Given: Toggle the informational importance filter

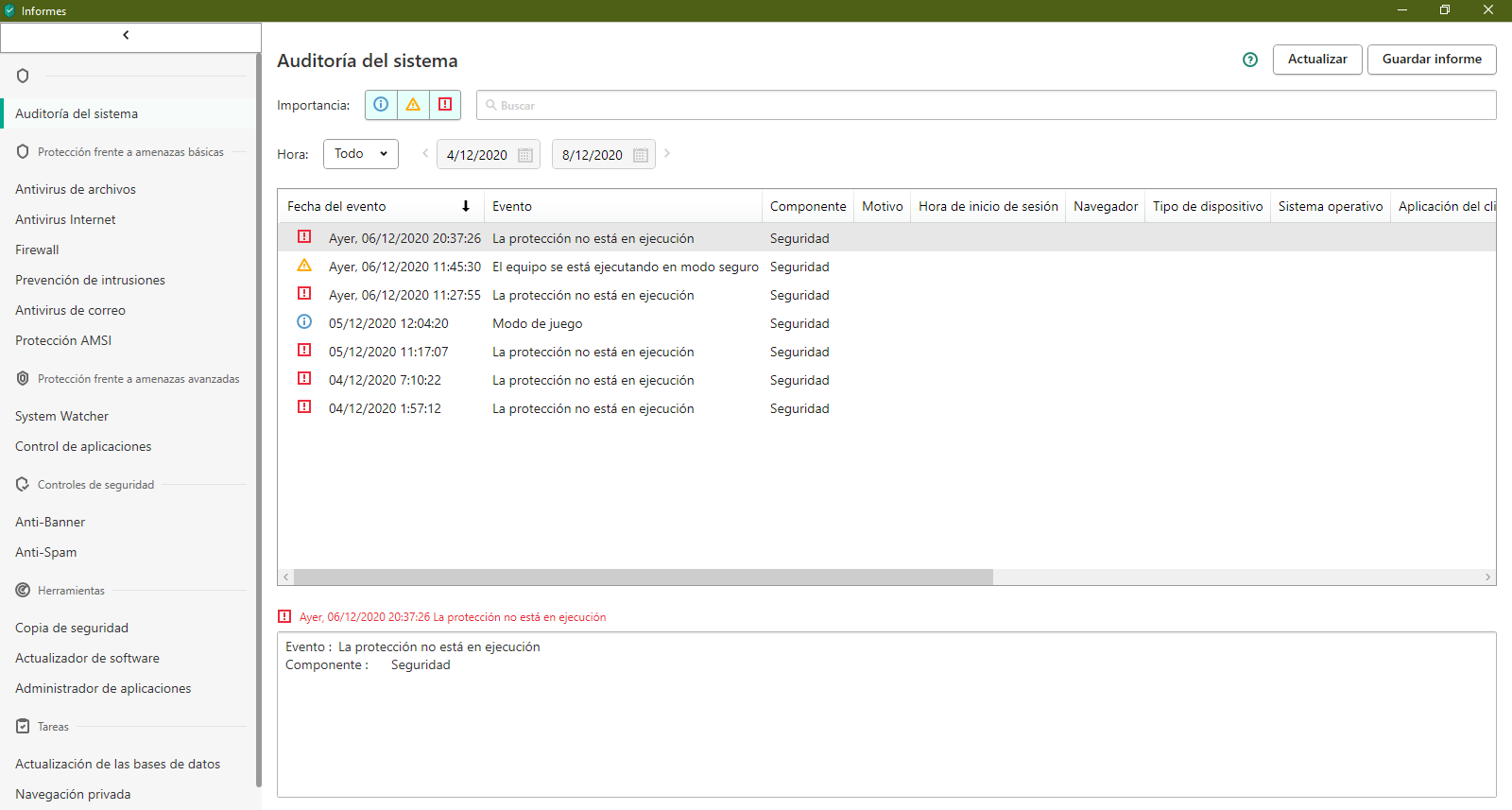Looking at the screenshot, I should tap(381, 105).
